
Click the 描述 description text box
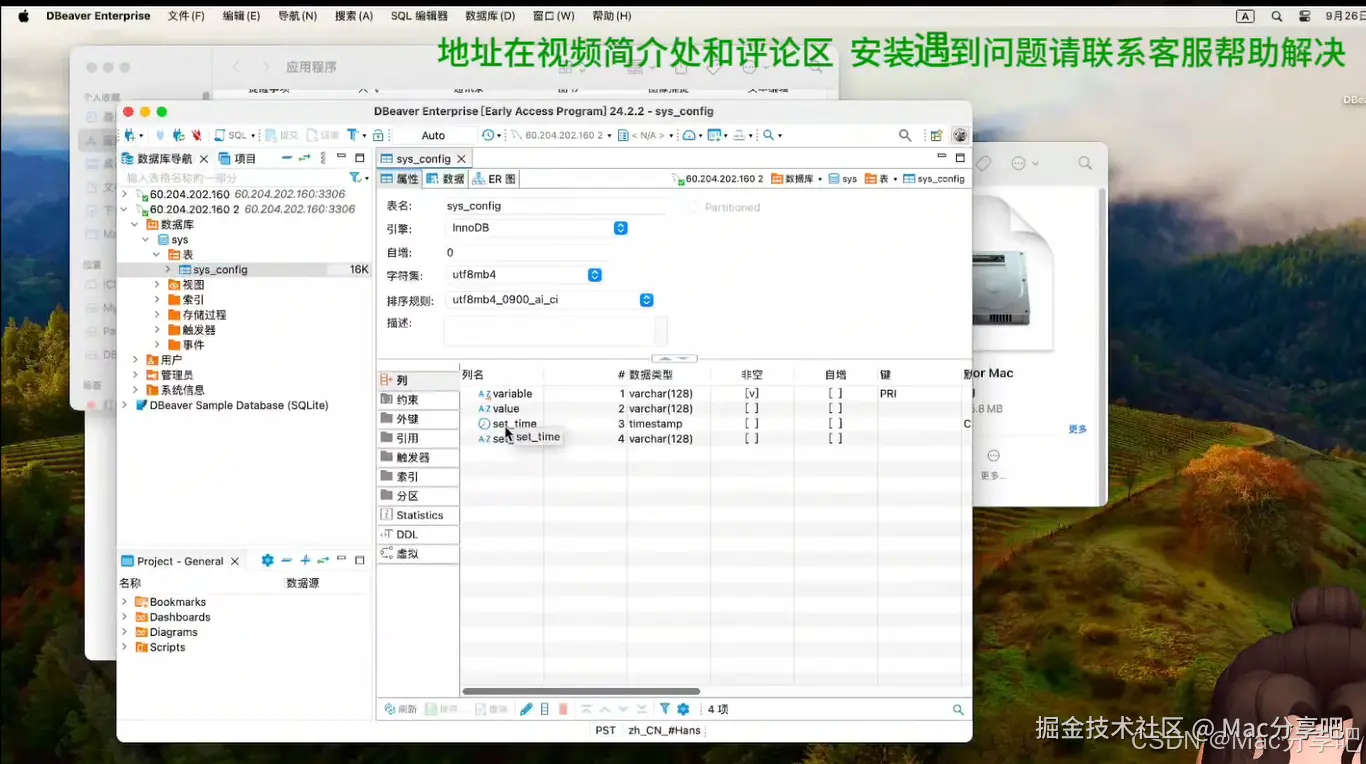[x=555, y=330]
